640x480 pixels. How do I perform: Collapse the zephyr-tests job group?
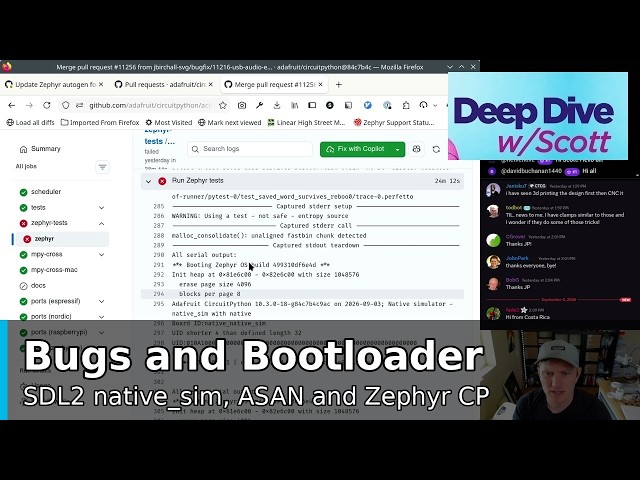pos(101,223)
